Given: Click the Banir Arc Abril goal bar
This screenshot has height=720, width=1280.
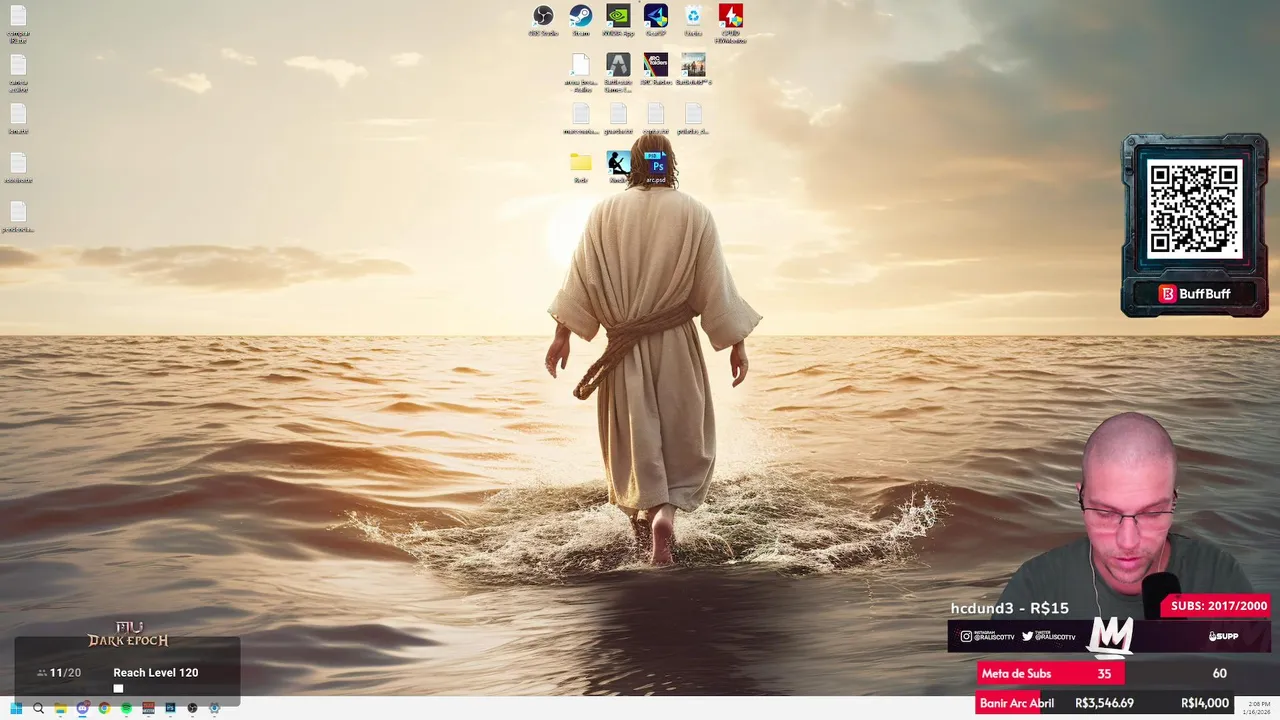Looking at the screenshot, I should point(1105,703).
